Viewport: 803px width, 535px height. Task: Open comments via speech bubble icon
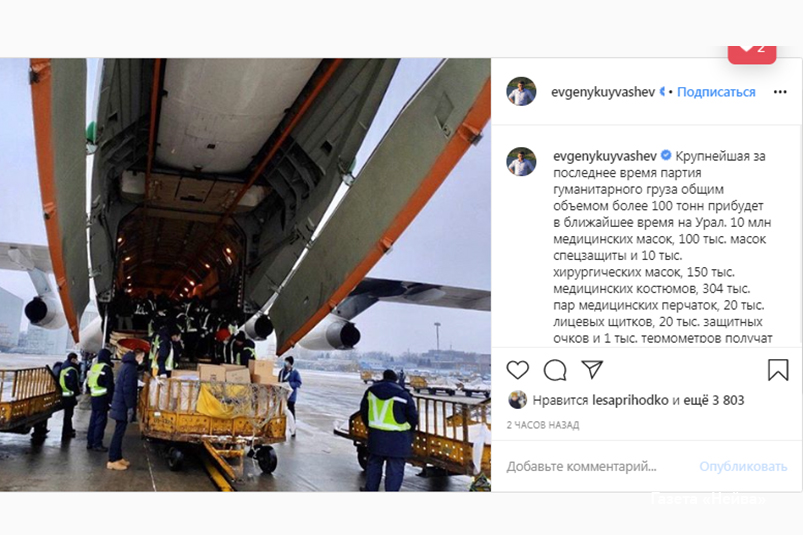[x=555, y=370]
